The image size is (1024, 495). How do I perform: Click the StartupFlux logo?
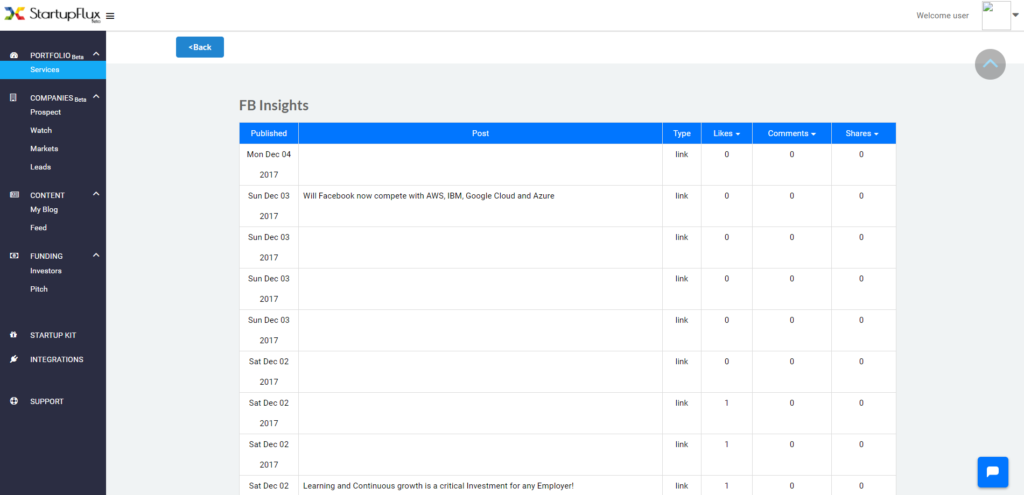pos(52,14)
